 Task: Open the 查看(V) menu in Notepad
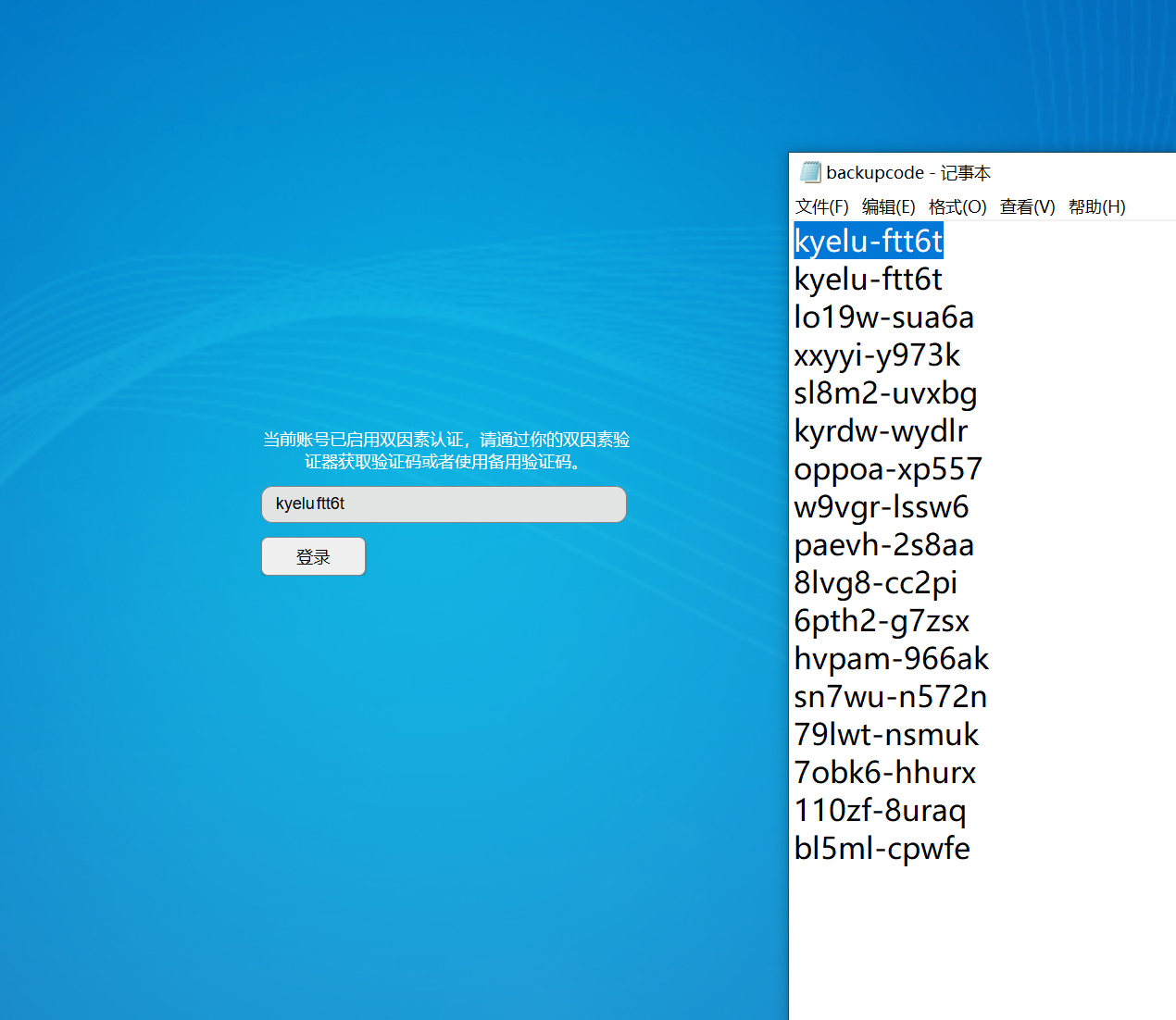click(x=1028, y=206)
